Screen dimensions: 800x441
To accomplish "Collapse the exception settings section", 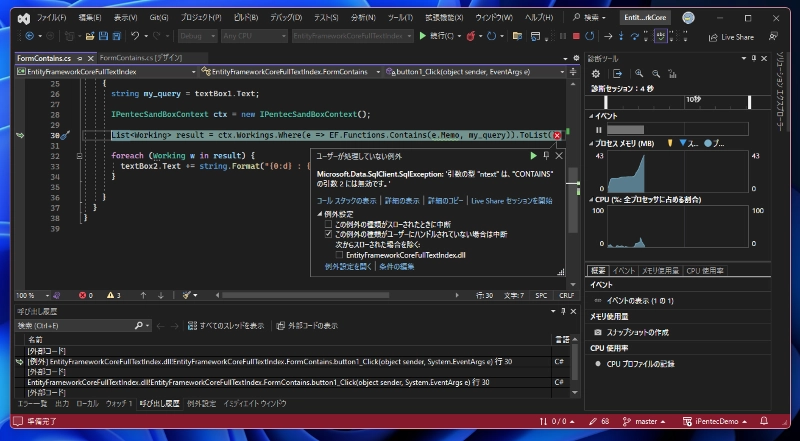I will click(320, 214).
